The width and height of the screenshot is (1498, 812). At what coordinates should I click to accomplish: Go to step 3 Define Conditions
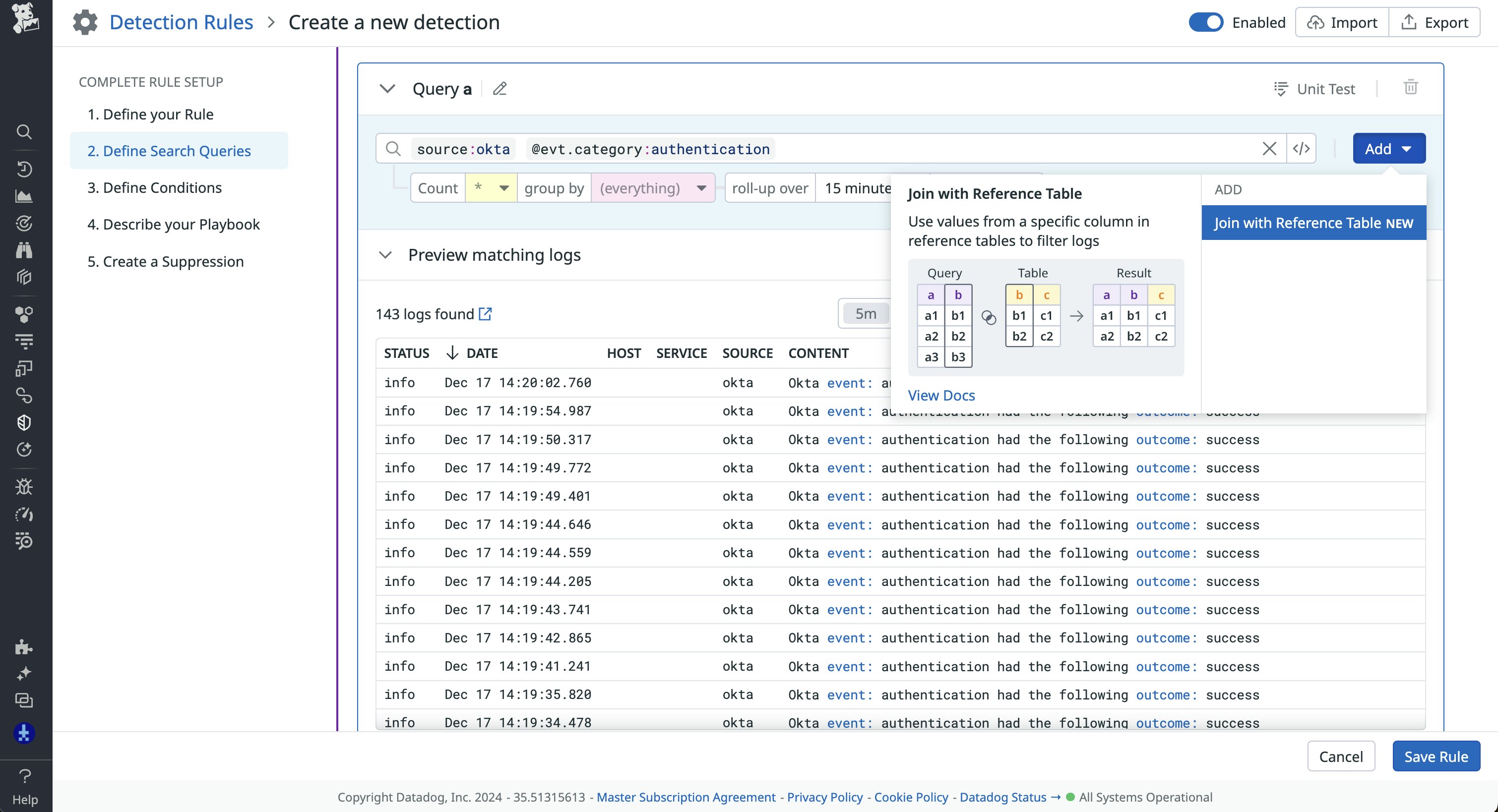point(154,187)
